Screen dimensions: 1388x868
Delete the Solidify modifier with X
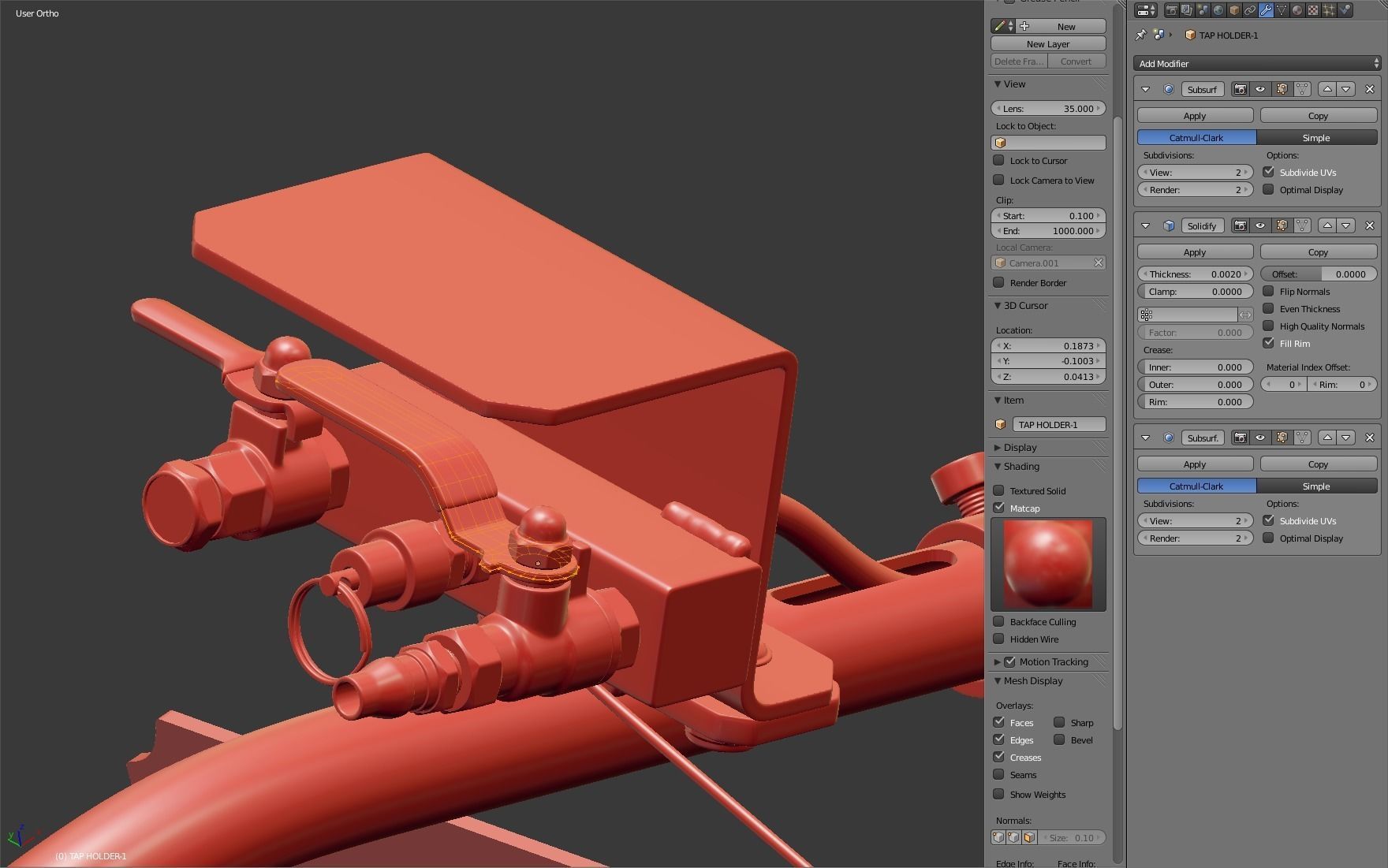pyautogui.click(x=1369, y=225)
